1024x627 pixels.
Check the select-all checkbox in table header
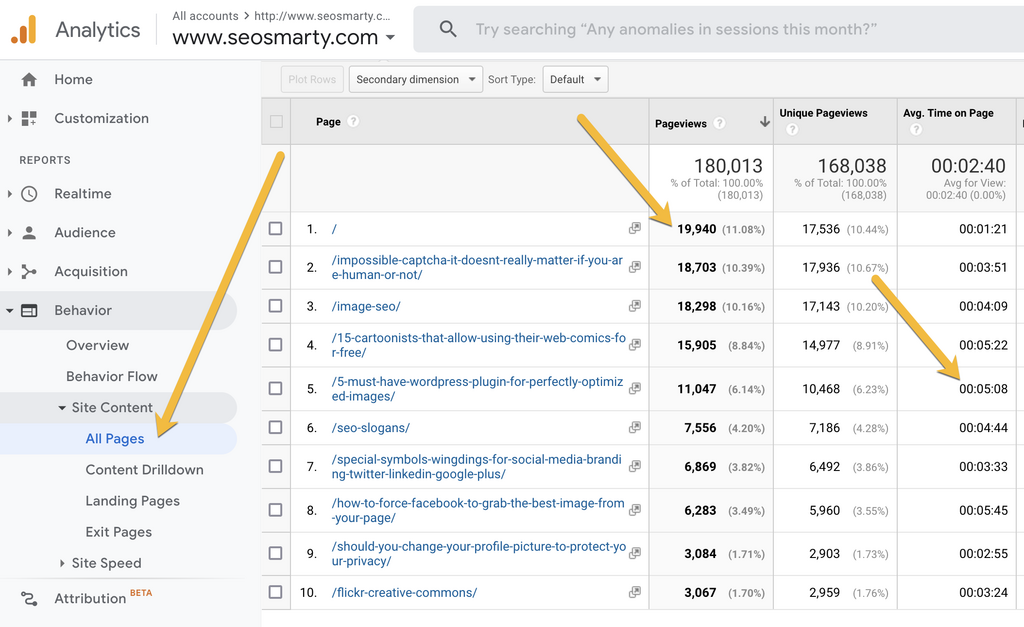[x=276, y=122]
